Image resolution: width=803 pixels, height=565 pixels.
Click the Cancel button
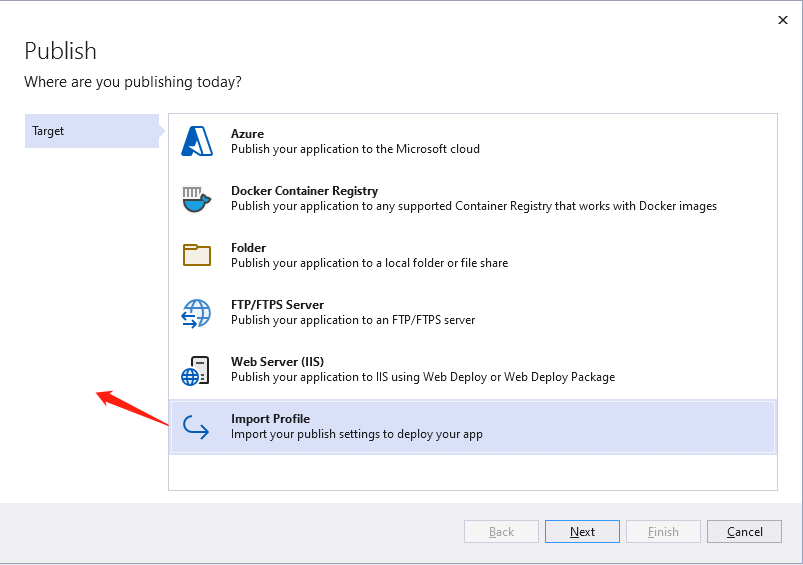coord(745,532)
